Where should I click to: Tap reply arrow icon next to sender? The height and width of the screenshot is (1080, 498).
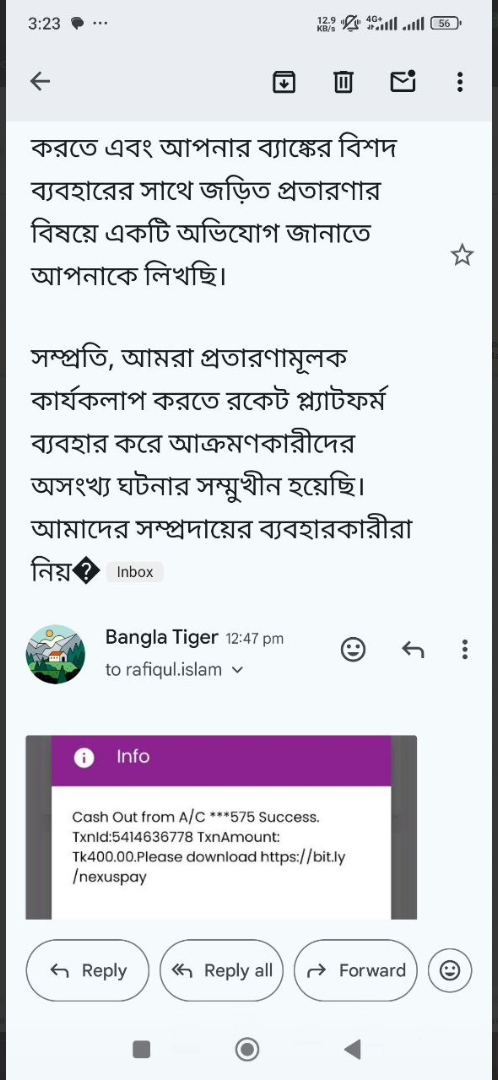tap(413, 649)
